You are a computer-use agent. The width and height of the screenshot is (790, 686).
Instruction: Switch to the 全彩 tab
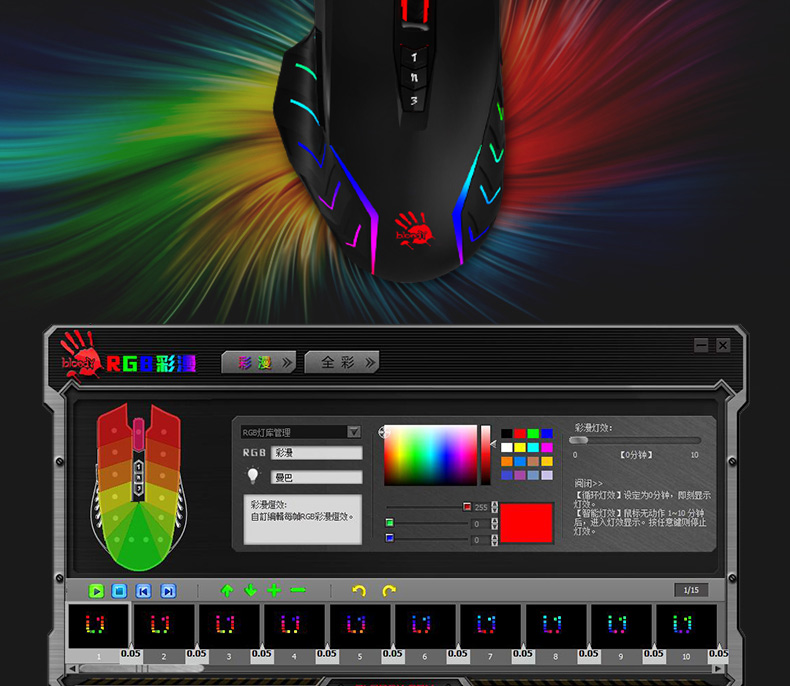[342, 362]
